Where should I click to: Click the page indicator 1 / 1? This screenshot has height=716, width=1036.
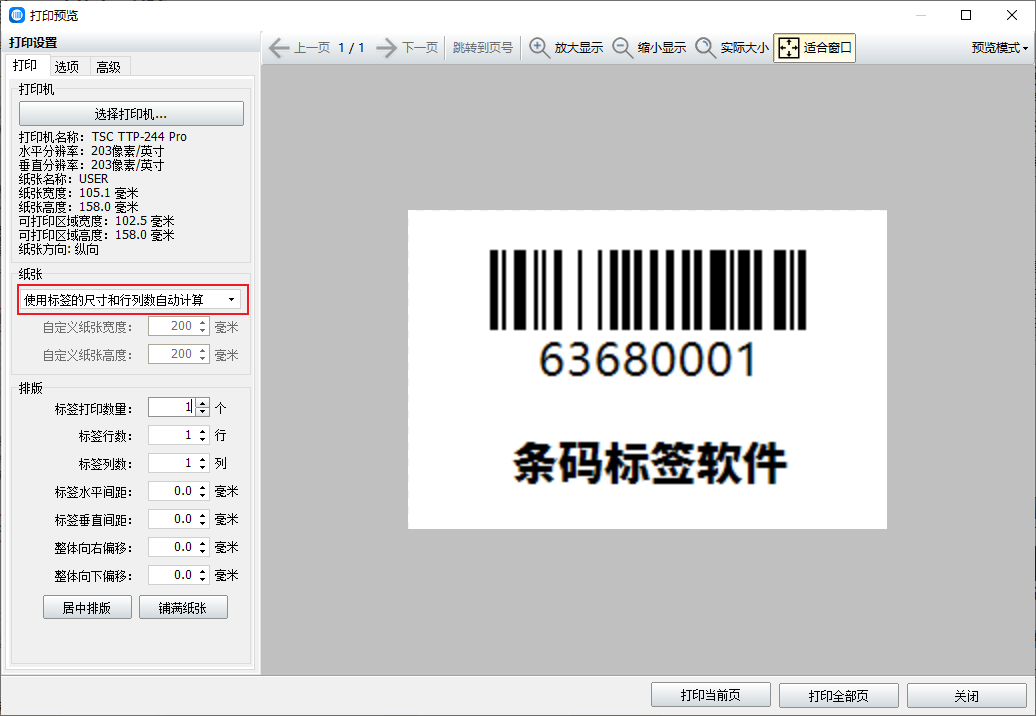pos(352,48)
